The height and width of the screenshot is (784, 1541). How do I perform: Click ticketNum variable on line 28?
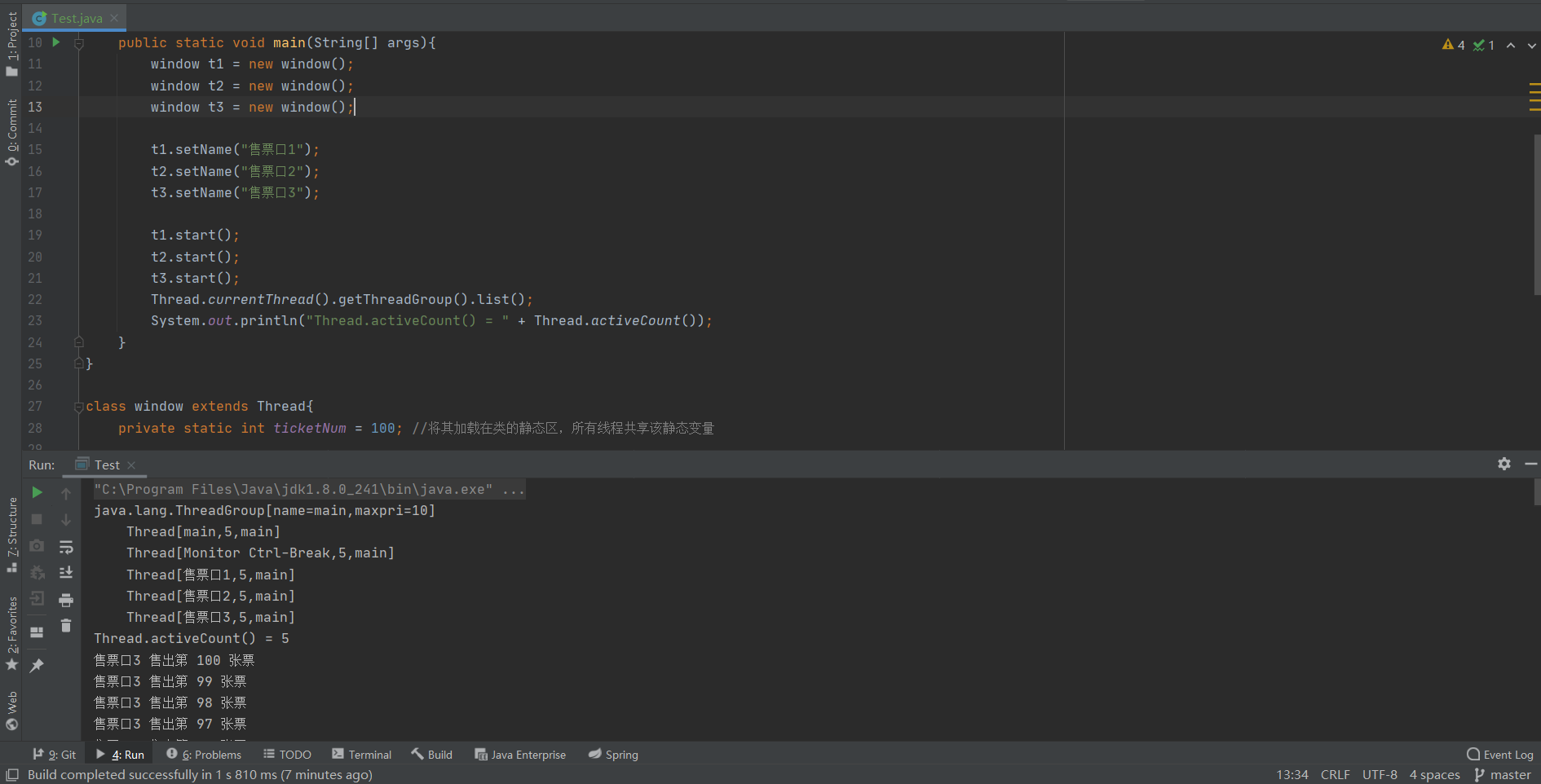click(x=309, y=428)
